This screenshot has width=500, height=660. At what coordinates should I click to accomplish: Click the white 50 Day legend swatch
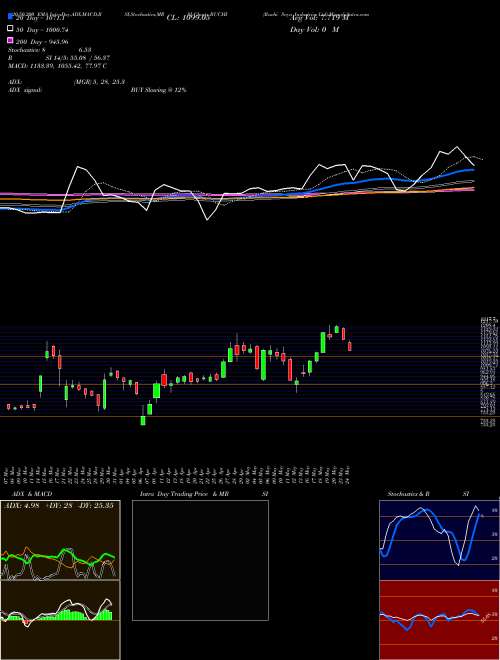coord(11,29)
